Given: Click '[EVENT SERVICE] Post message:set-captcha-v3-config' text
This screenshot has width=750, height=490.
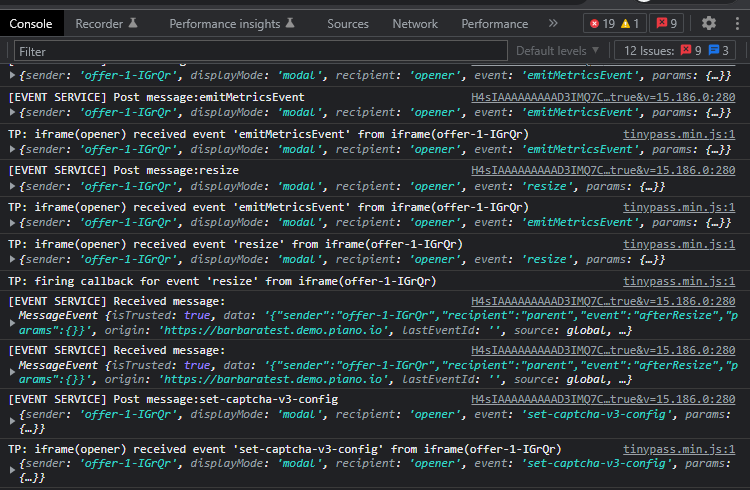Looking at the screenshot, I should (x=173, y=399).
